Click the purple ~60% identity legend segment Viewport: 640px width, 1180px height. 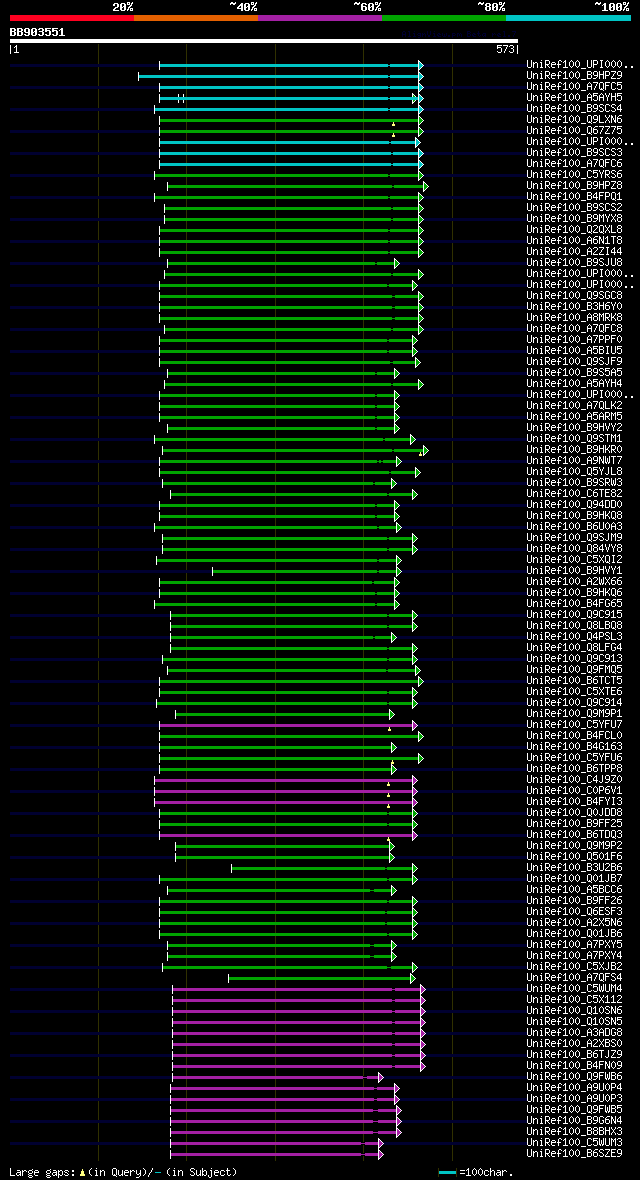click(320, 17)
